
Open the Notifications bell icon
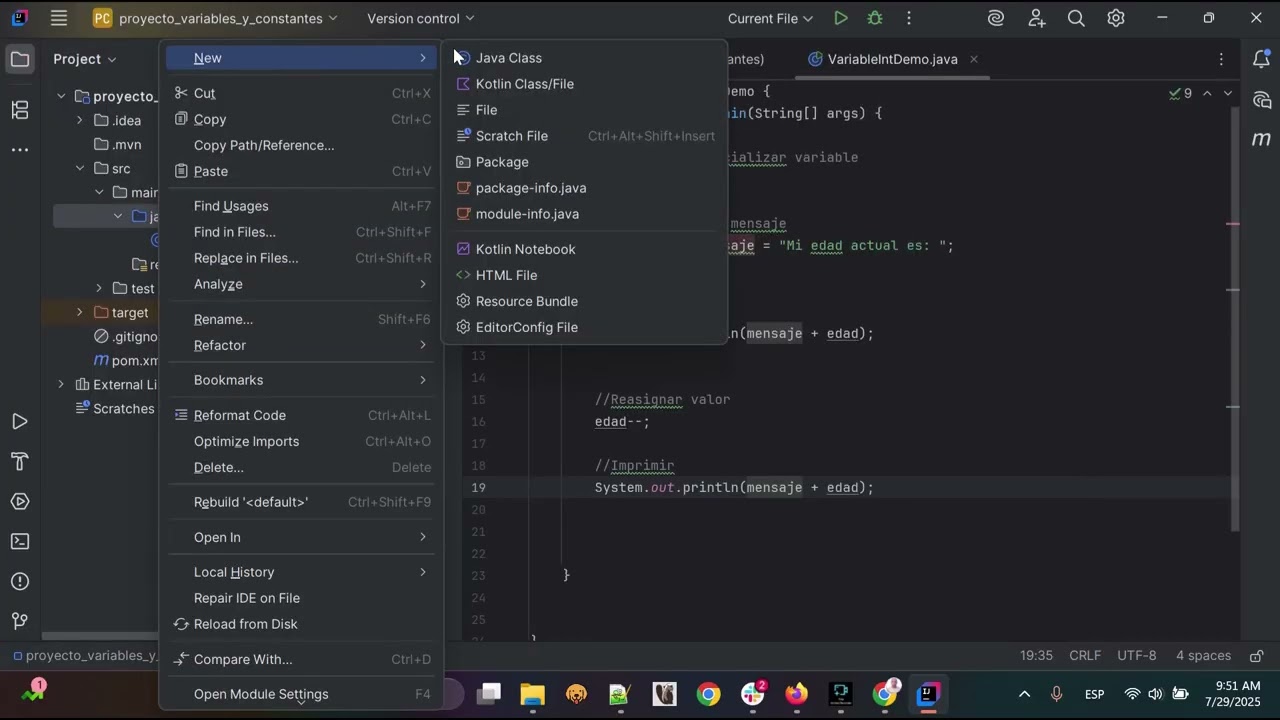click(x=1261, y=59)
